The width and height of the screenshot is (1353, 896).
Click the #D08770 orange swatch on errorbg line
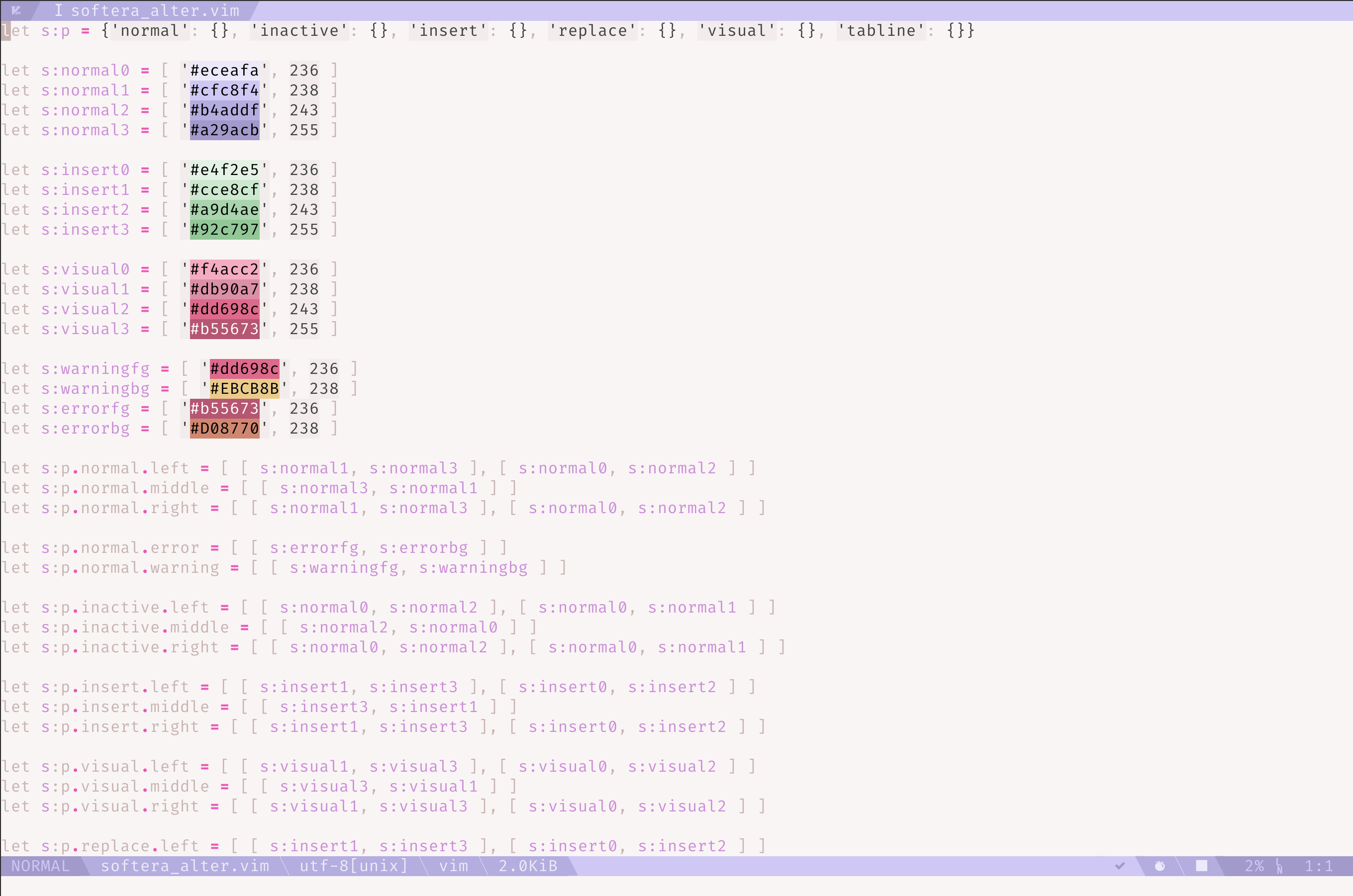[224, 428]
